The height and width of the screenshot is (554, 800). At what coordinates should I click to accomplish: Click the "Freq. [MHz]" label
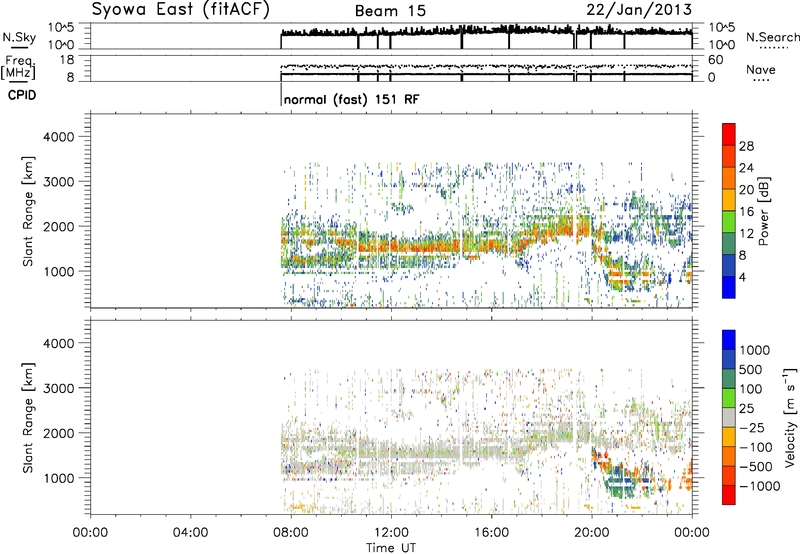tap(18, 67)
